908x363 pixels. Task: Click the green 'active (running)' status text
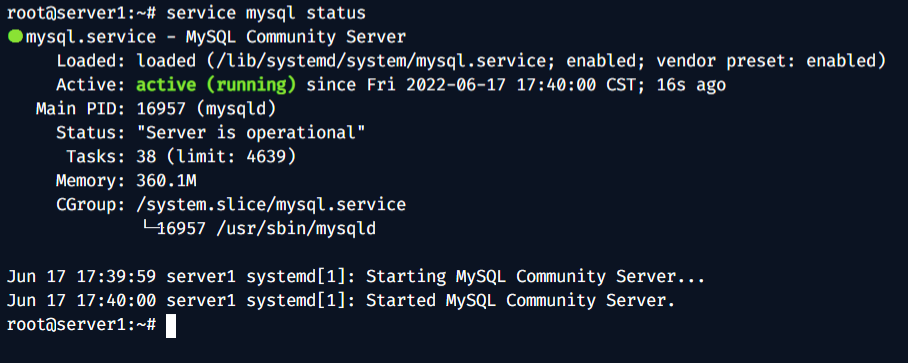point(216,86)
